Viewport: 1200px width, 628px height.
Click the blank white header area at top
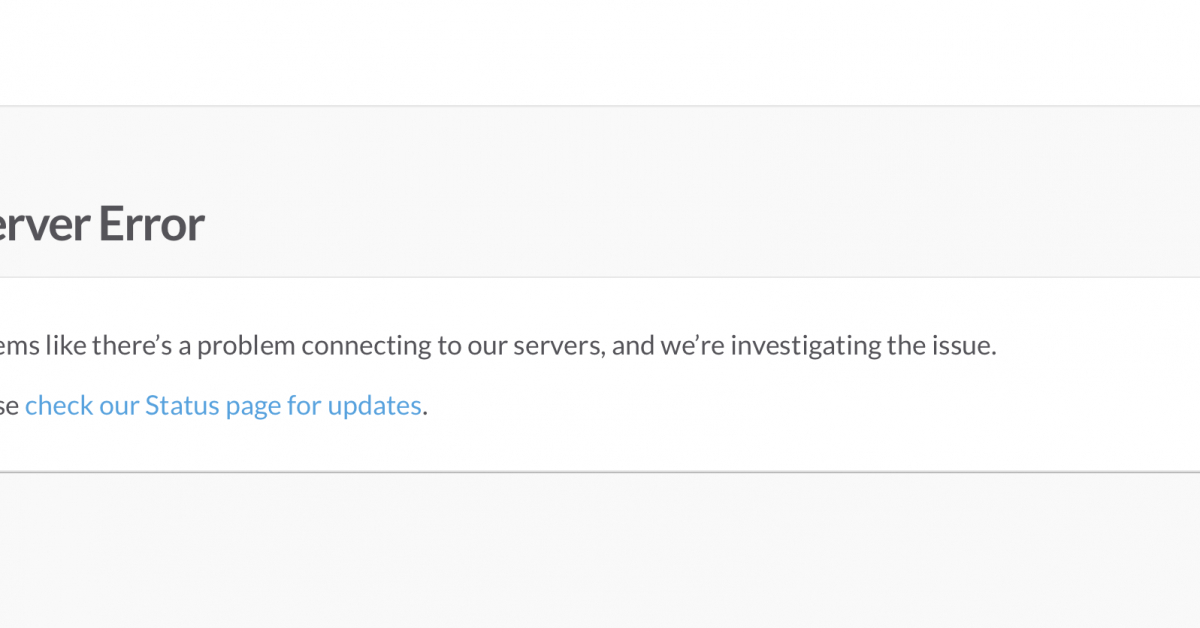click(600, 52)
